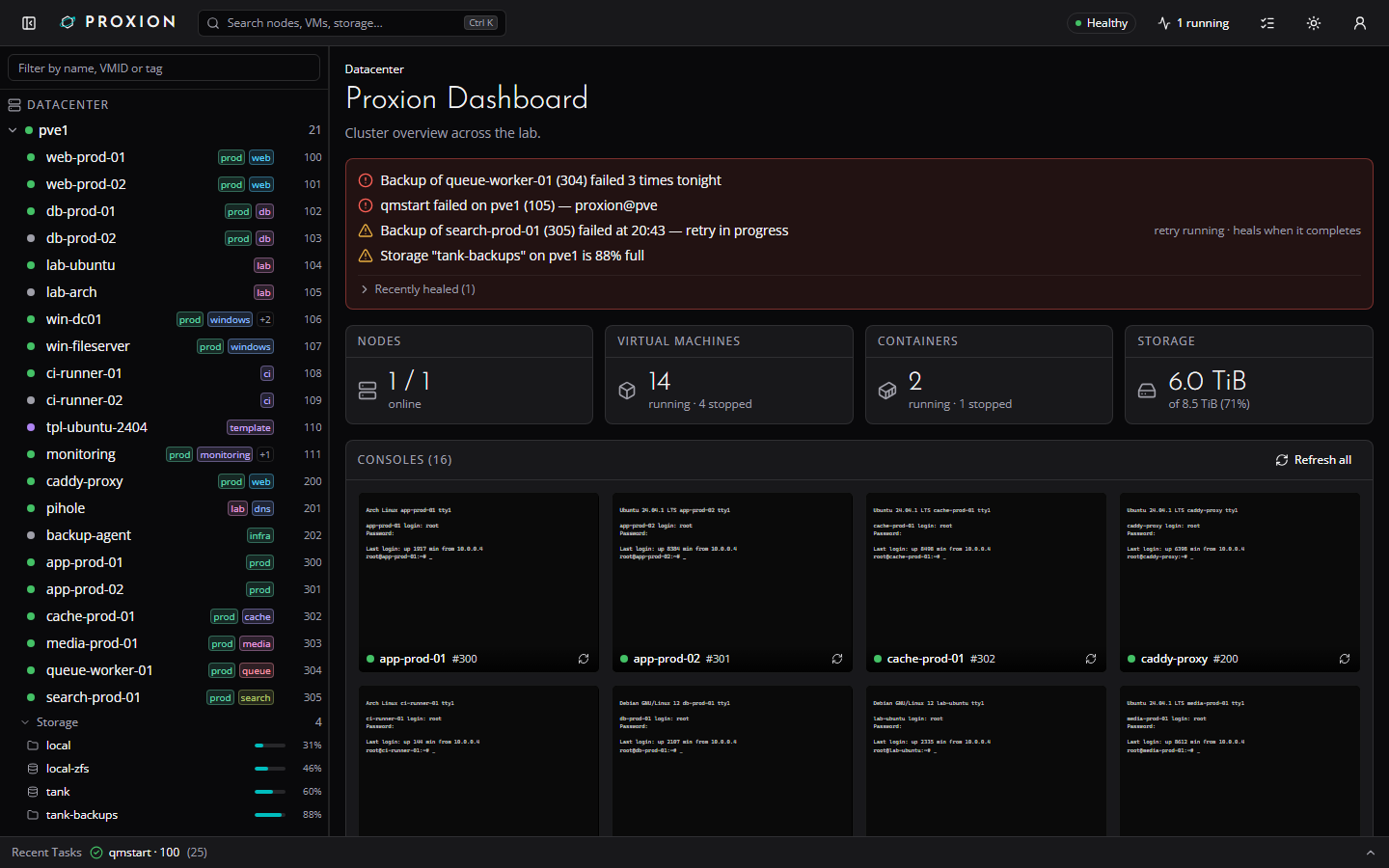
Task: Click the Containers box icon
Action: (x=887, y=391)
